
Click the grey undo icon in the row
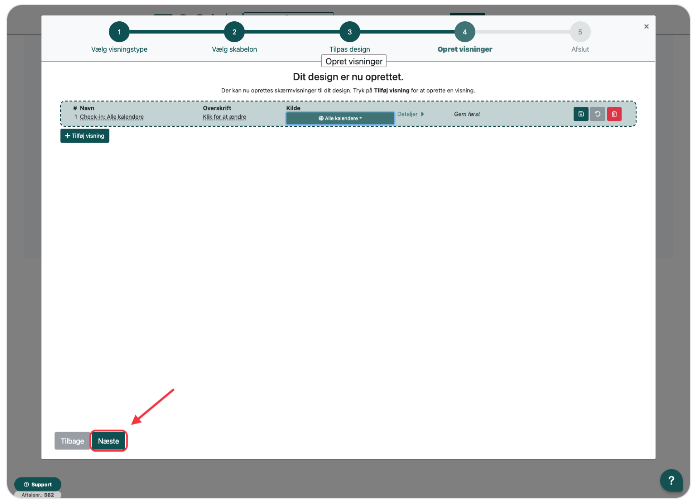coord(597,114)
